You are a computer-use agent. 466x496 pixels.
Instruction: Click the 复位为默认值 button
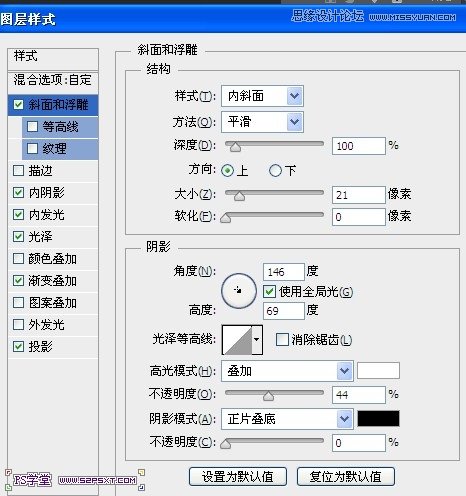[x=346, y=477]
